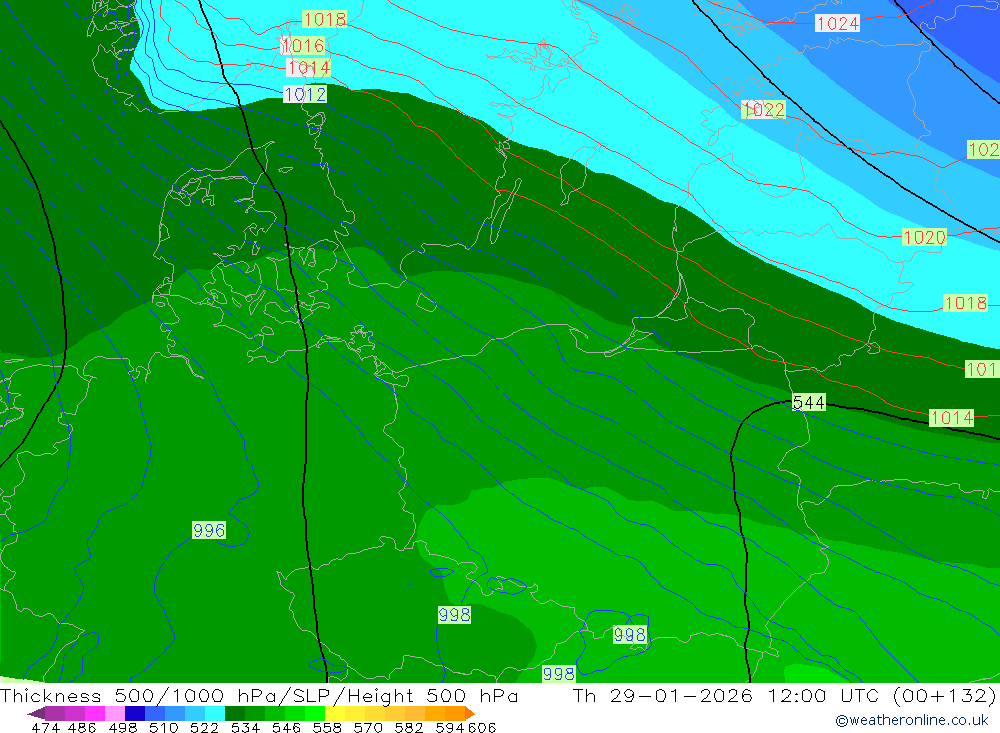This screenshot has height=733, width=1000.
Task: Click the legend value 510
Action: tap(163, 727)
